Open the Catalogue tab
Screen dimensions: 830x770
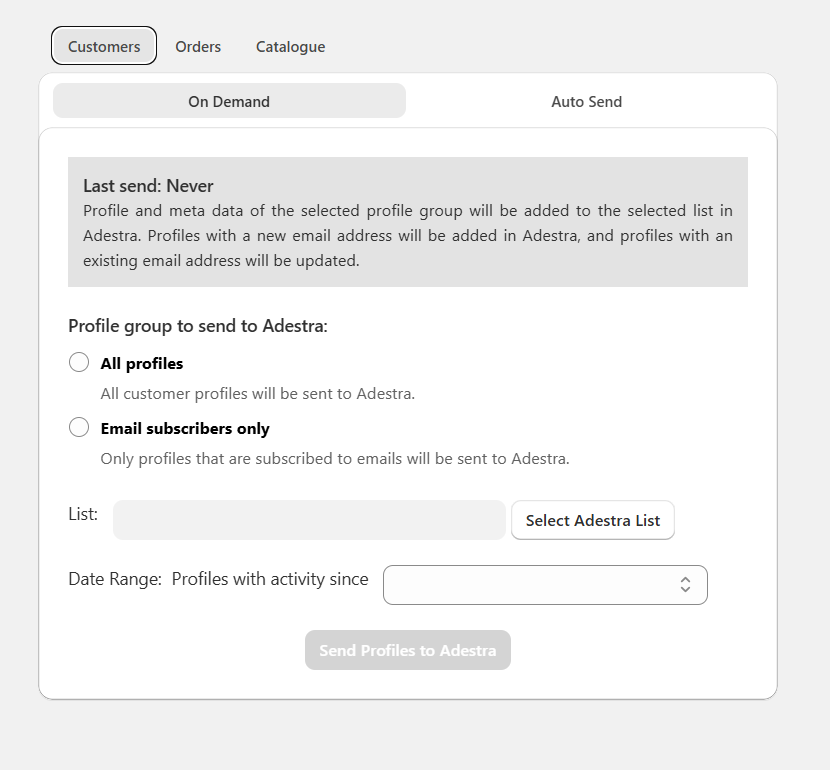tap(289, 46)
